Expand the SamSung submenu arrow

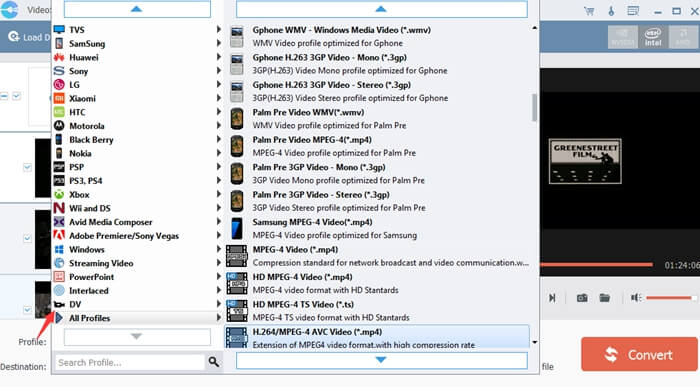tap(219, 43)
